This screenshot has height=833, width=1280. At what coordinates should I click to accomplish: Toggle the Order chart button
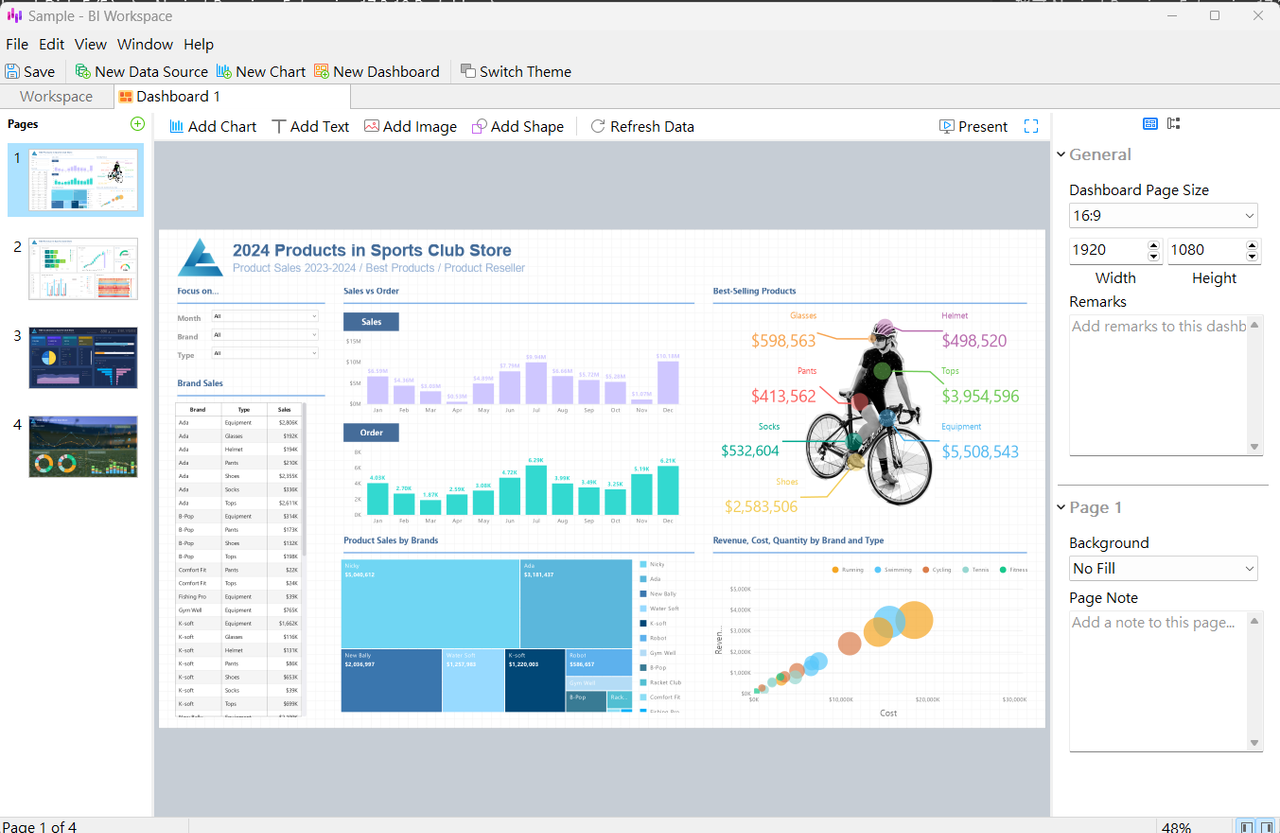point(371,432)
